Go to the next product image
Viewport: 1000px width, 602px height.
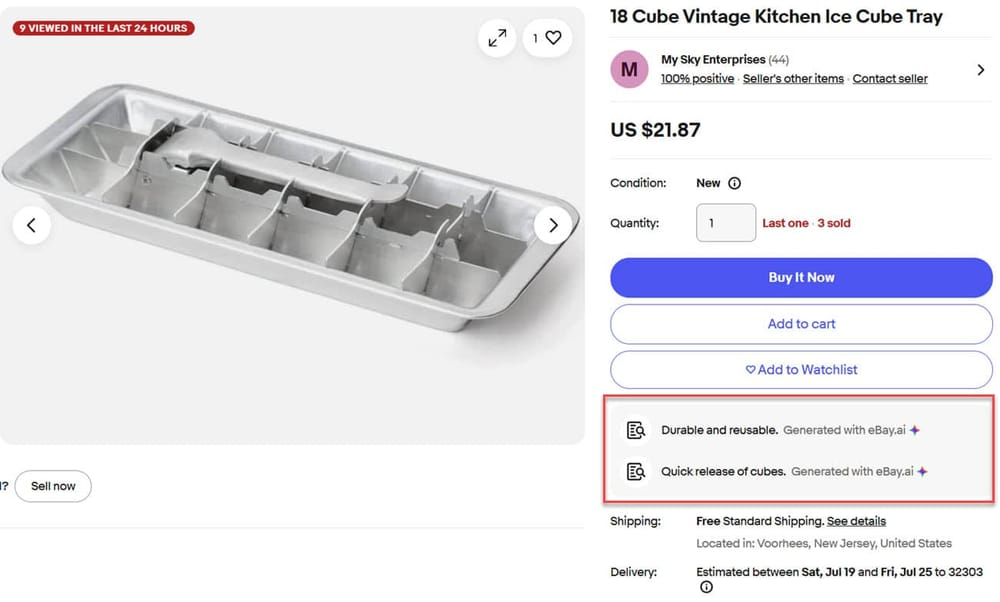click(553, 225)
